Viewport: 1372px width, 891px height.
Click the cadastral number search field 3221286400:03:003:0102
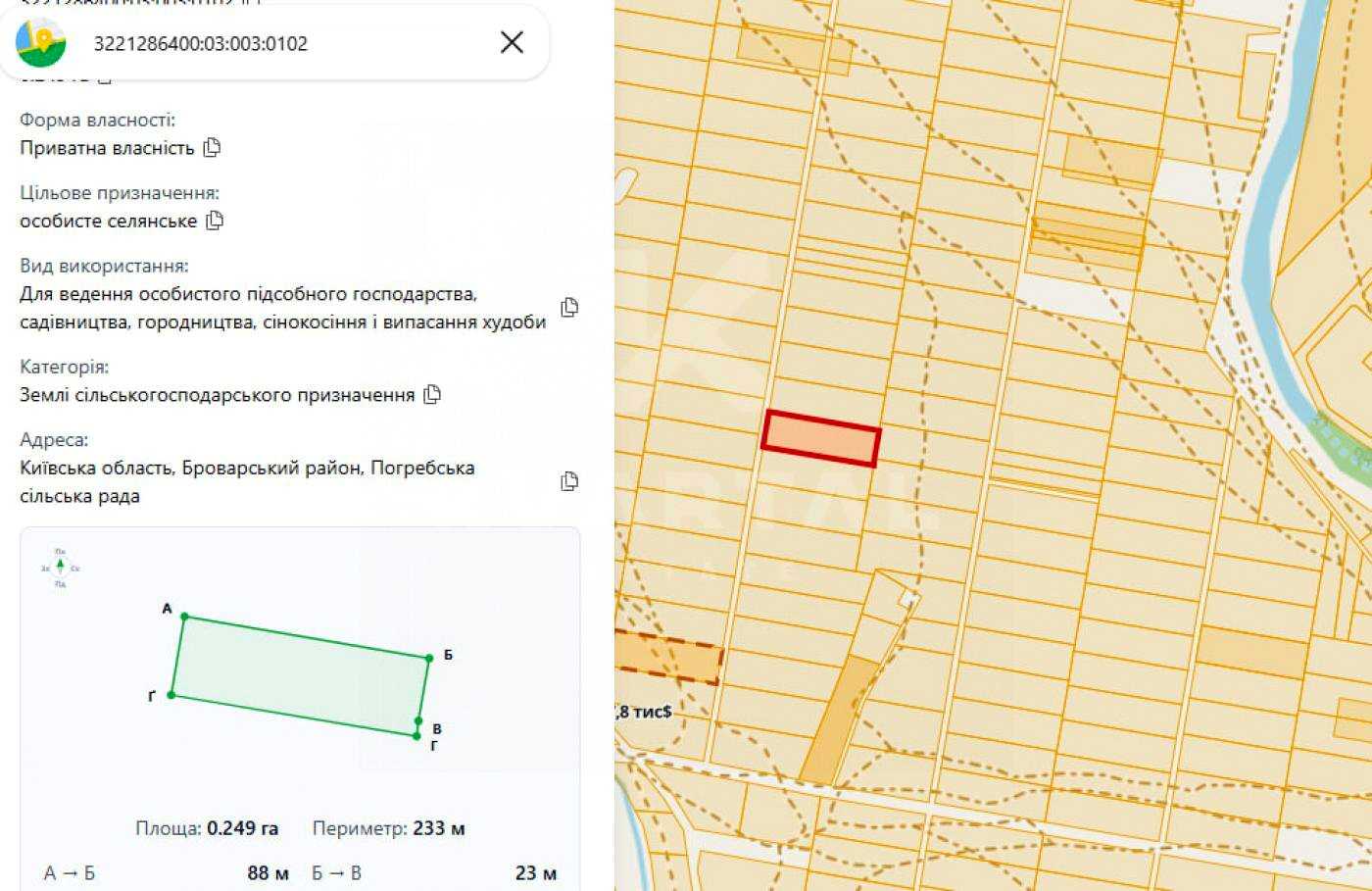click(x=201, y=43)
